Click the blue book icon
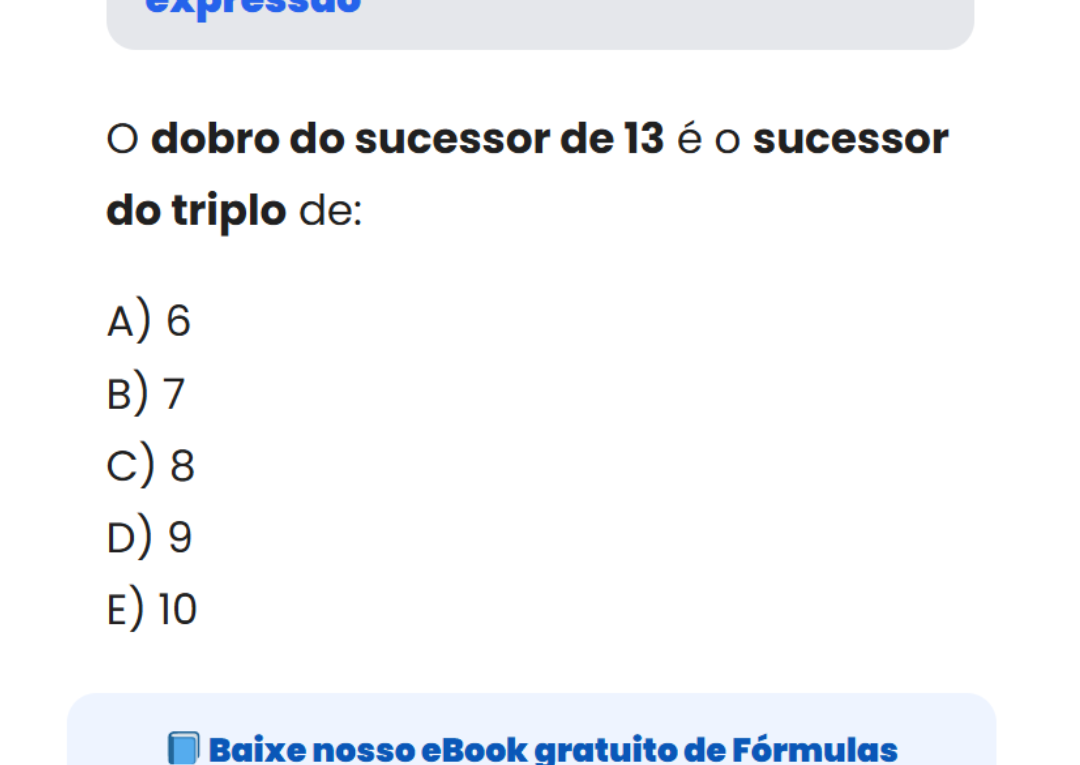Viewport: 1080px width, 765px height. [183, 749]
